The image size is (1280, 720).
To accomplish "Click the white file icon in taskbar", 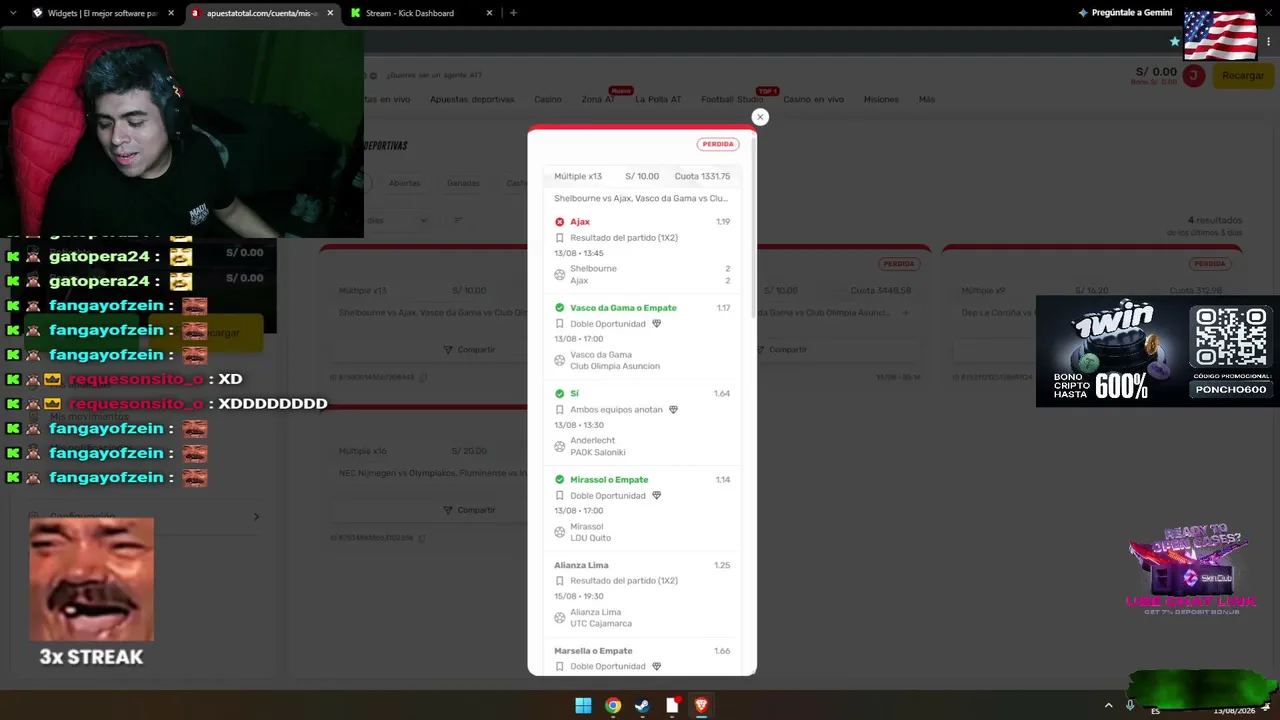I will tap(672, 706).
